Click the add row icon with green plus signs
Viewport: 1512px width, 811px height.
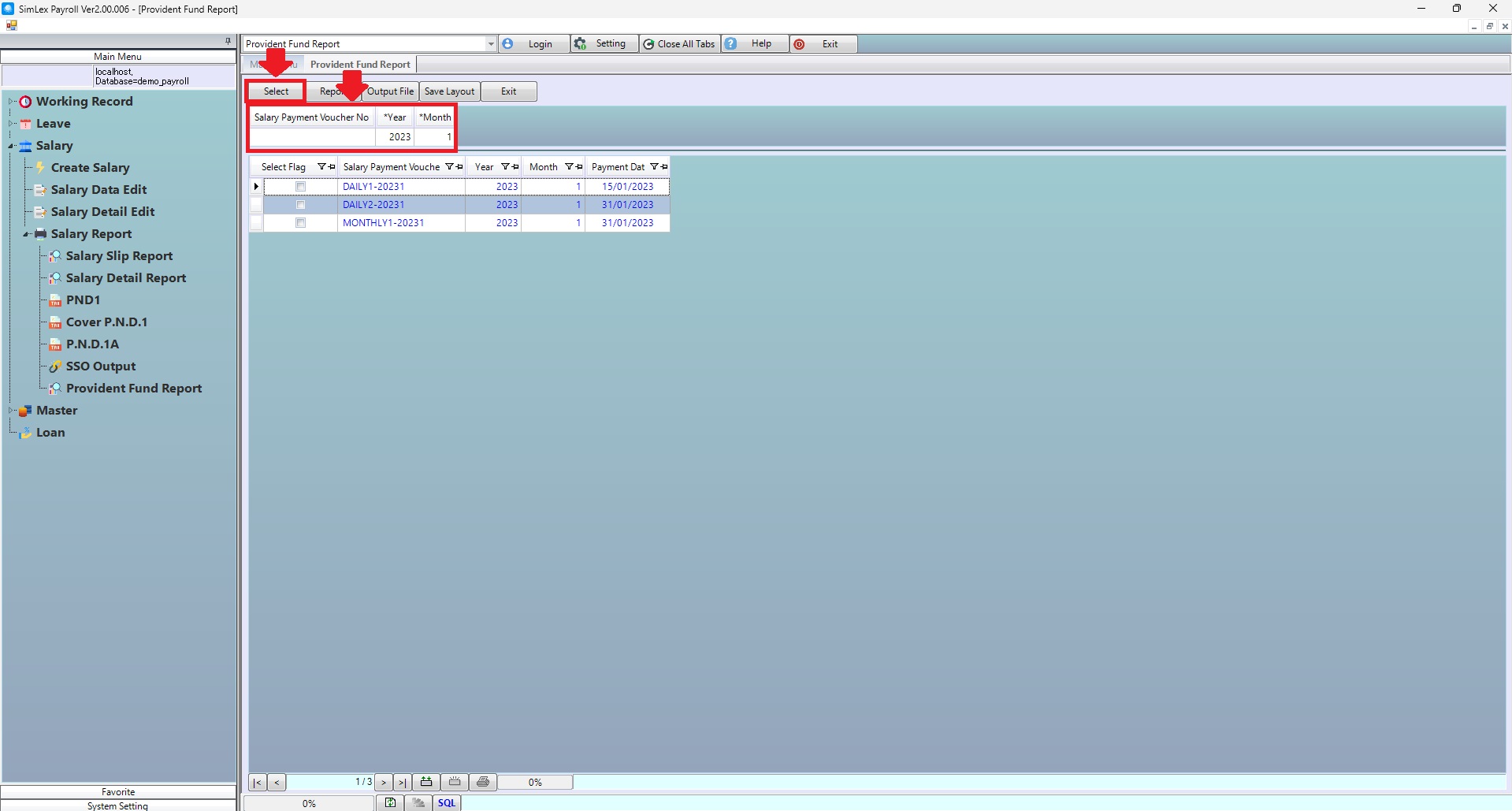(x=426, y=782)
